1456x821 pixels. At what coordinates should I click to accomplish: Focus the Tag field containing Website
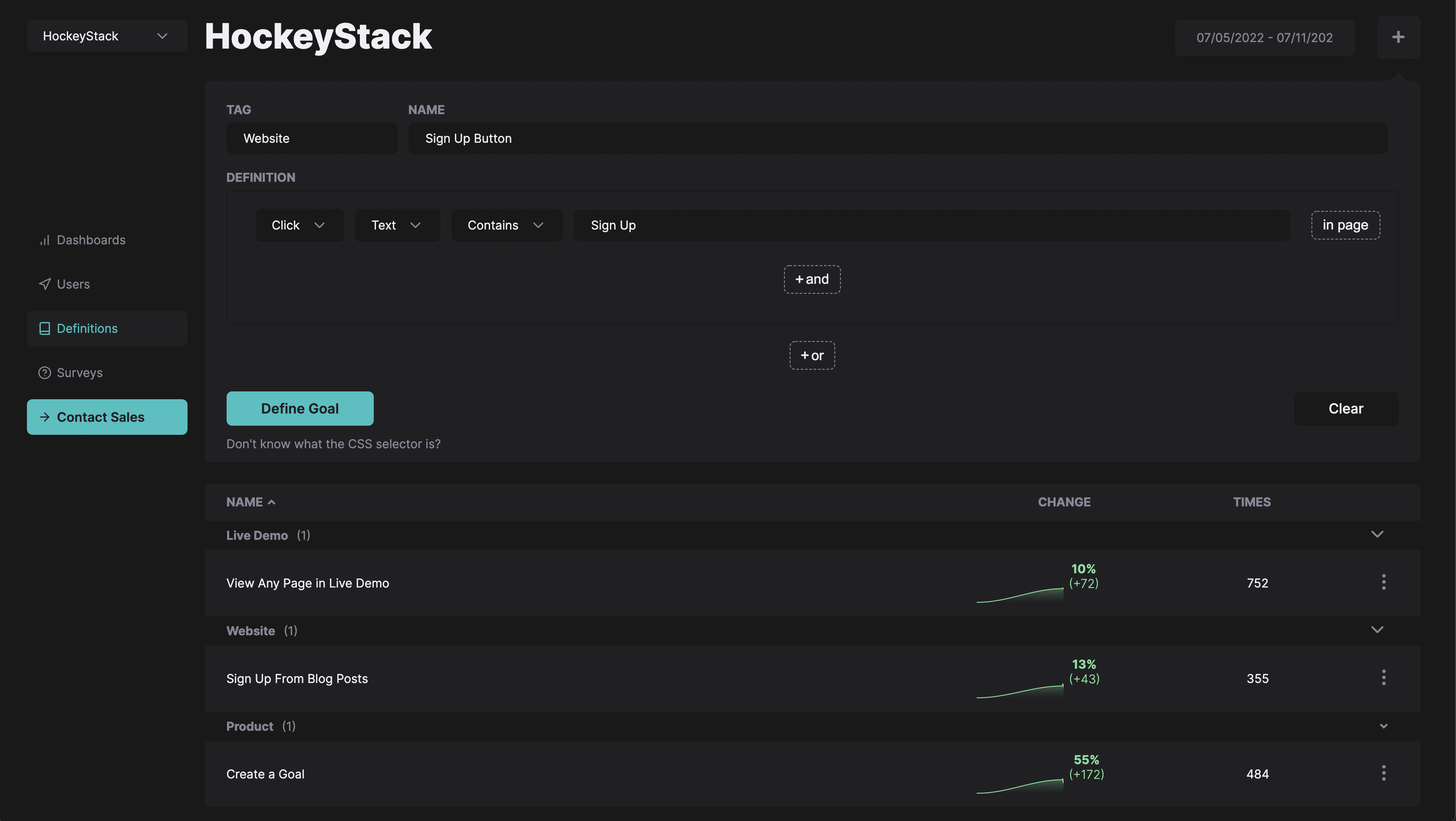311,138
